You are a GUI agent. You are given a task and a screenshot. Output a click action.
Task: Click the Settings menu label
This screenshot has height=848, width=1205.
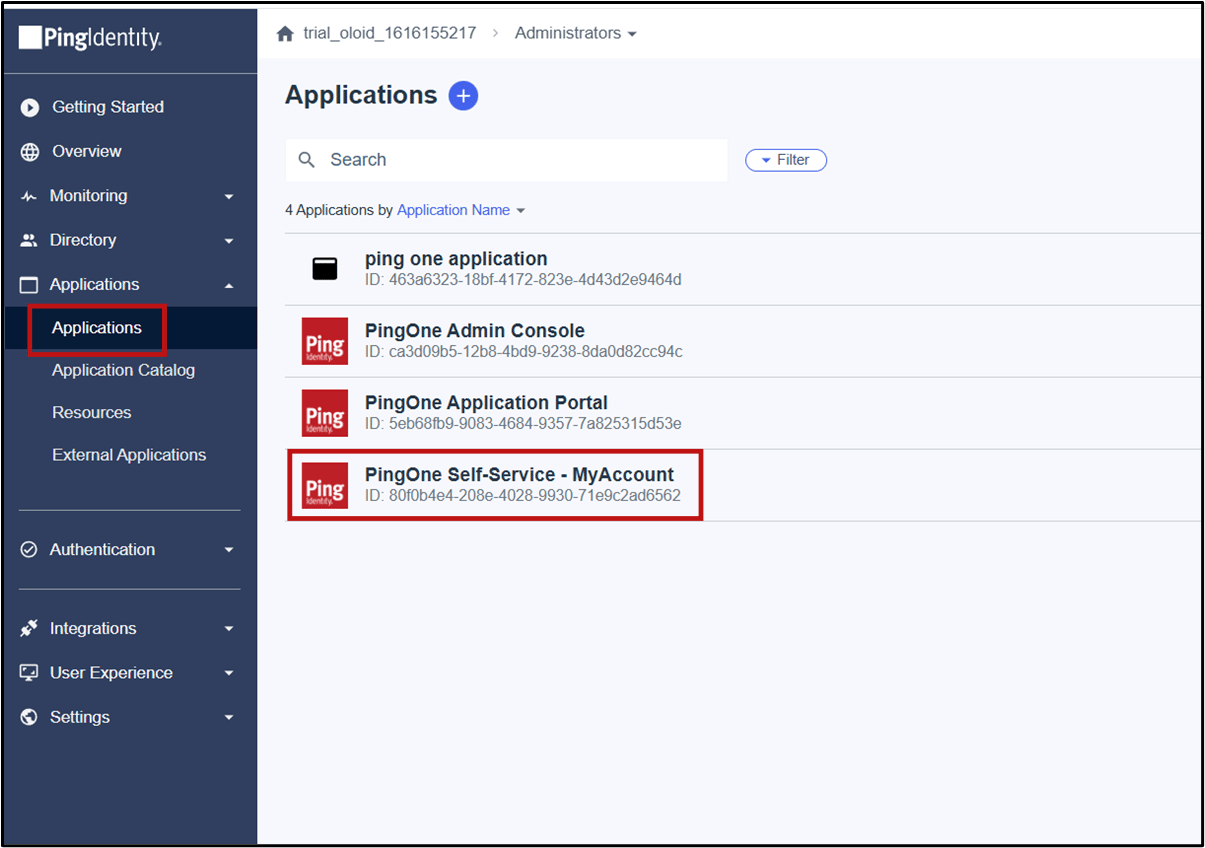(80, 717)
